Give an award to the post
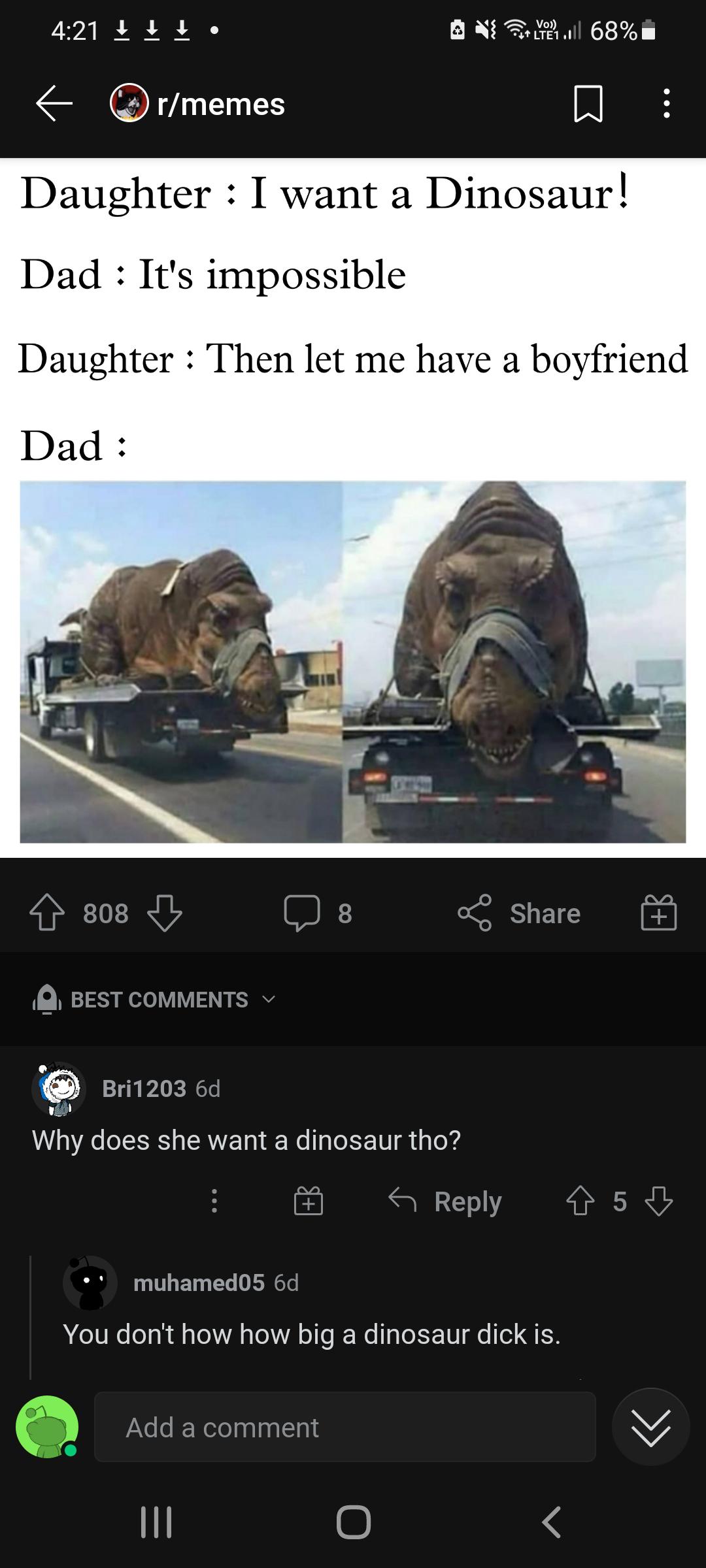The width and height of the screenshot is (706, 1568). (x=659, y=913)
